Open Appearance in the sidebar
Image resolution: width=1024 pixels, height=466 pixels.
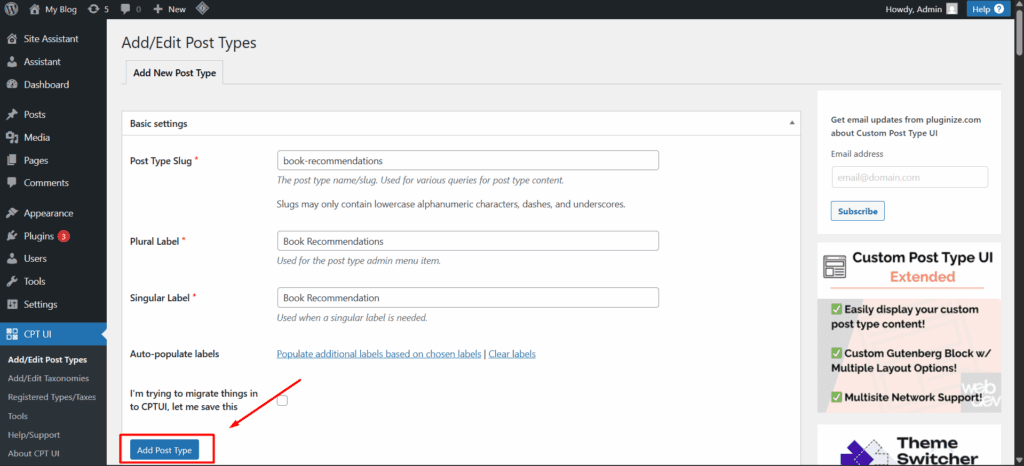point(48,213)
